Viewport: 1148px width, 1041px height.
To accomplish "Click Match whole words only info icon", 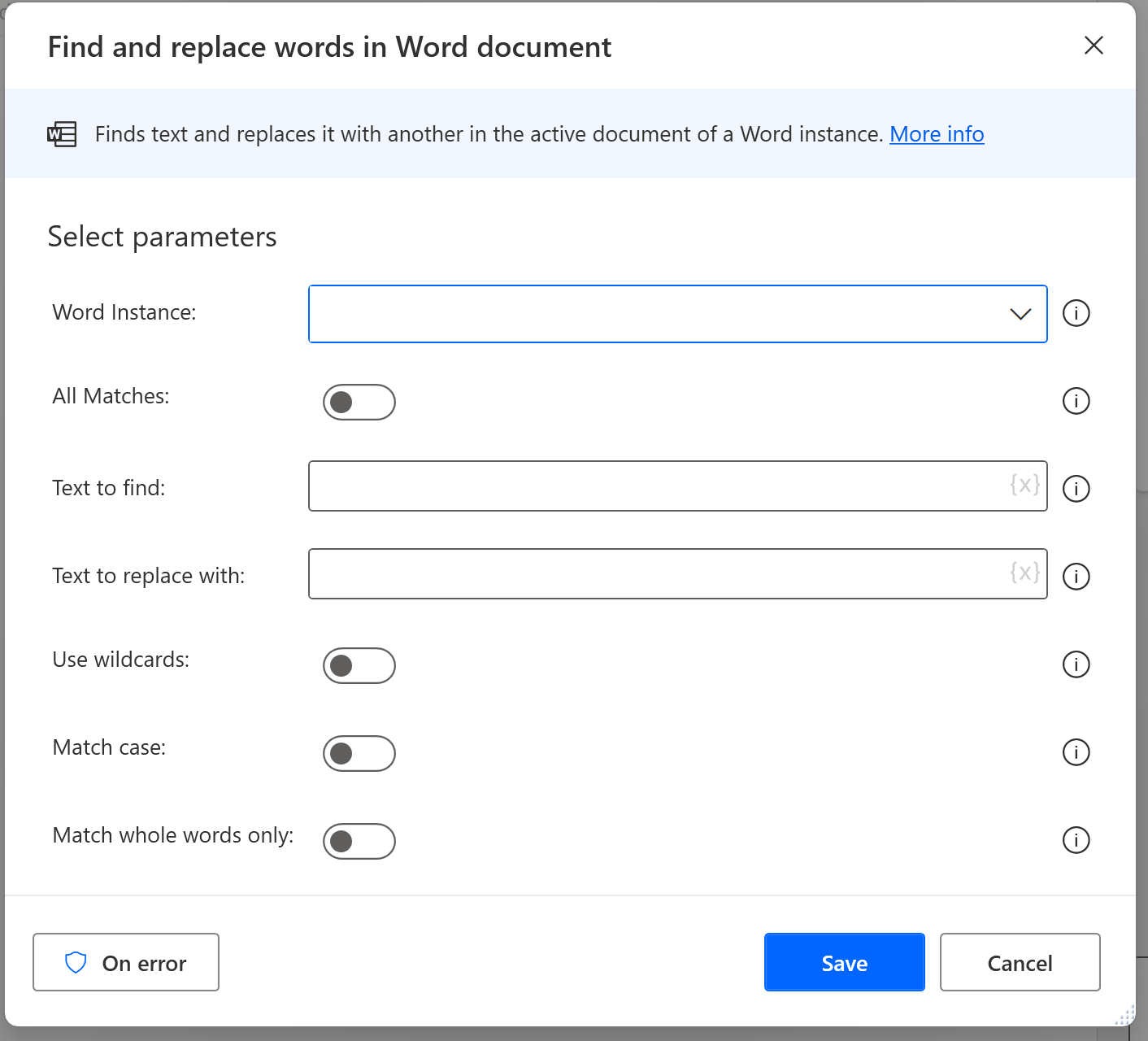I will point(1076,840).
